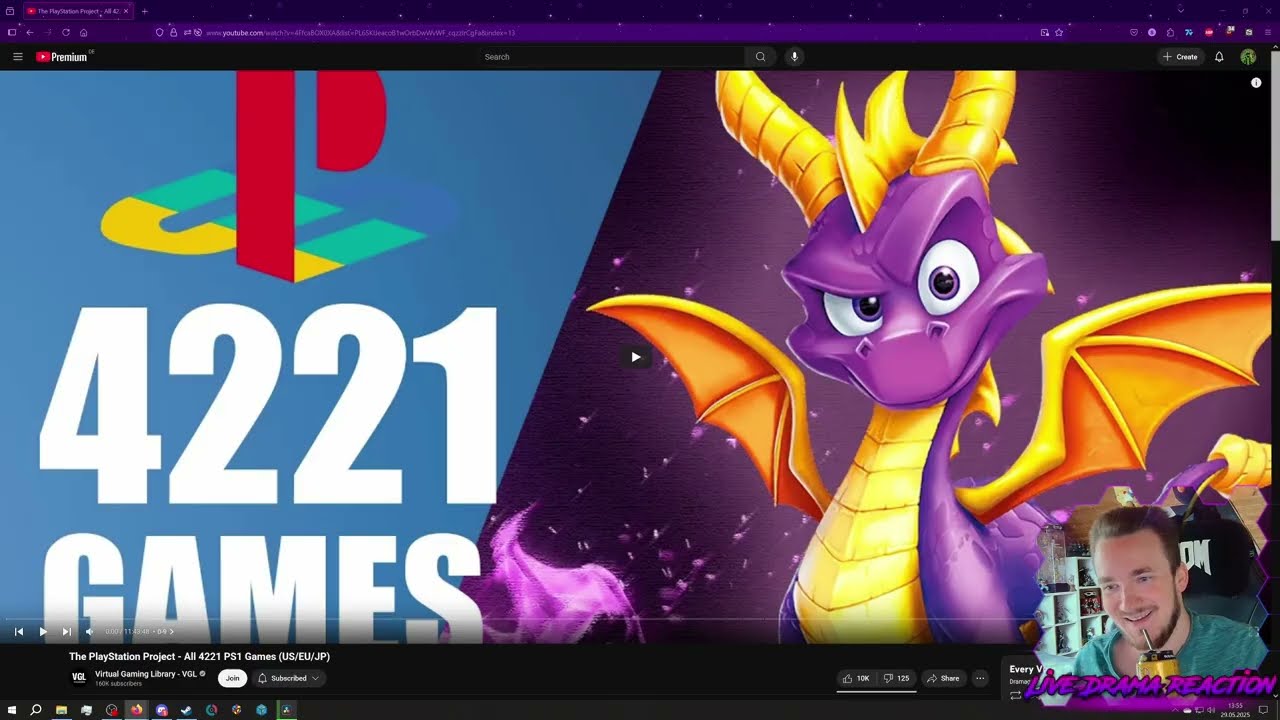The height and width of the screenshot is (720, 1280).
Task: Open Steam from taskbar
Action: click(186, 710)
